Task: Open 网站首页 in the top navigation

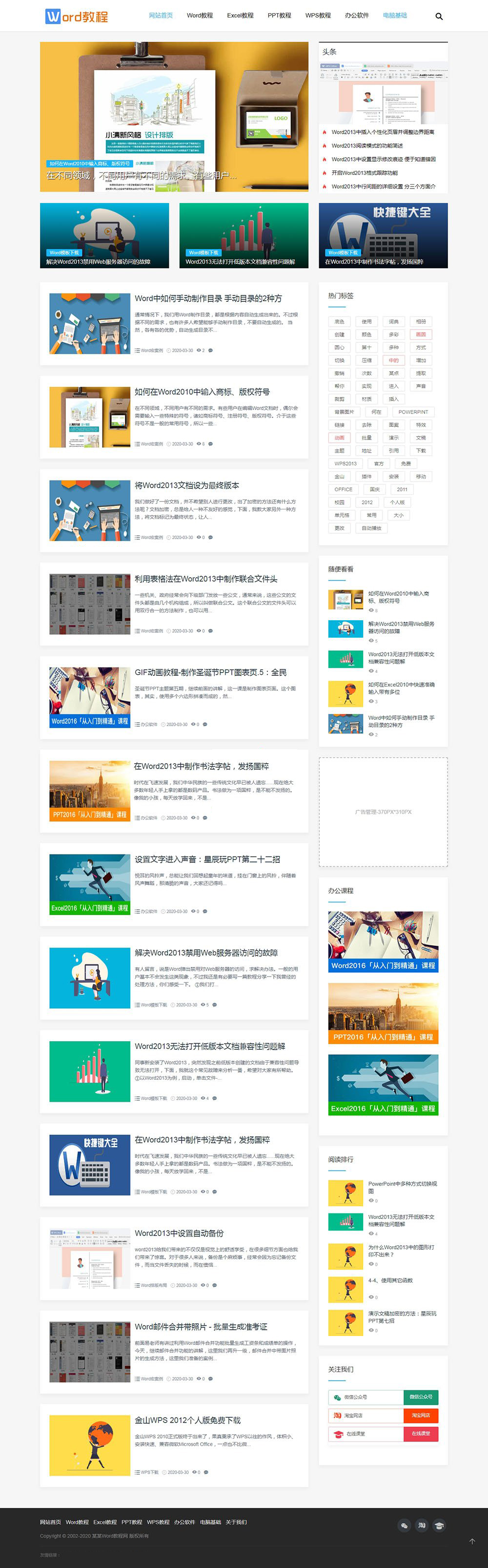Action: click(161, 15)
